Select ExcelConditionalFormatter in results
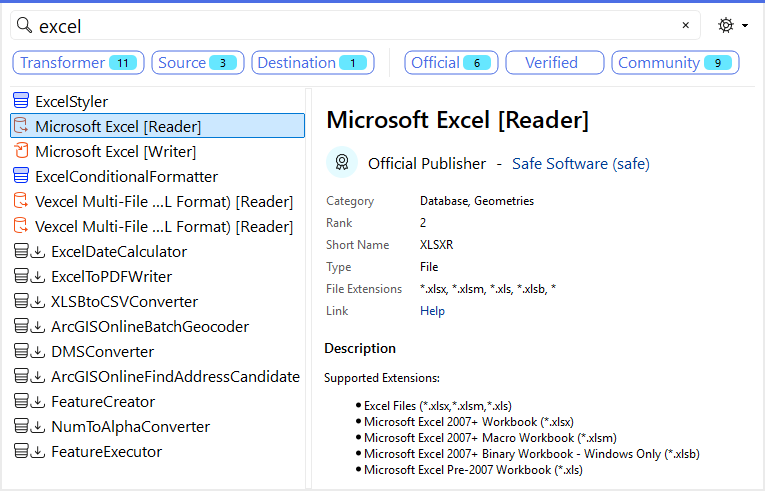Image resolution: width=765 pixels, height=491 pixels. tap(158, 176)
